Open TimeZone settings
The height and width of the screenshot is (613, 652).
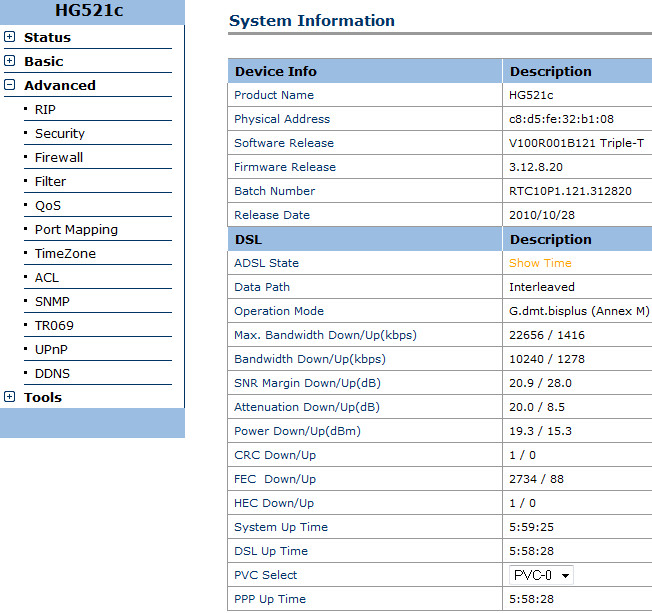click(65, 253)
